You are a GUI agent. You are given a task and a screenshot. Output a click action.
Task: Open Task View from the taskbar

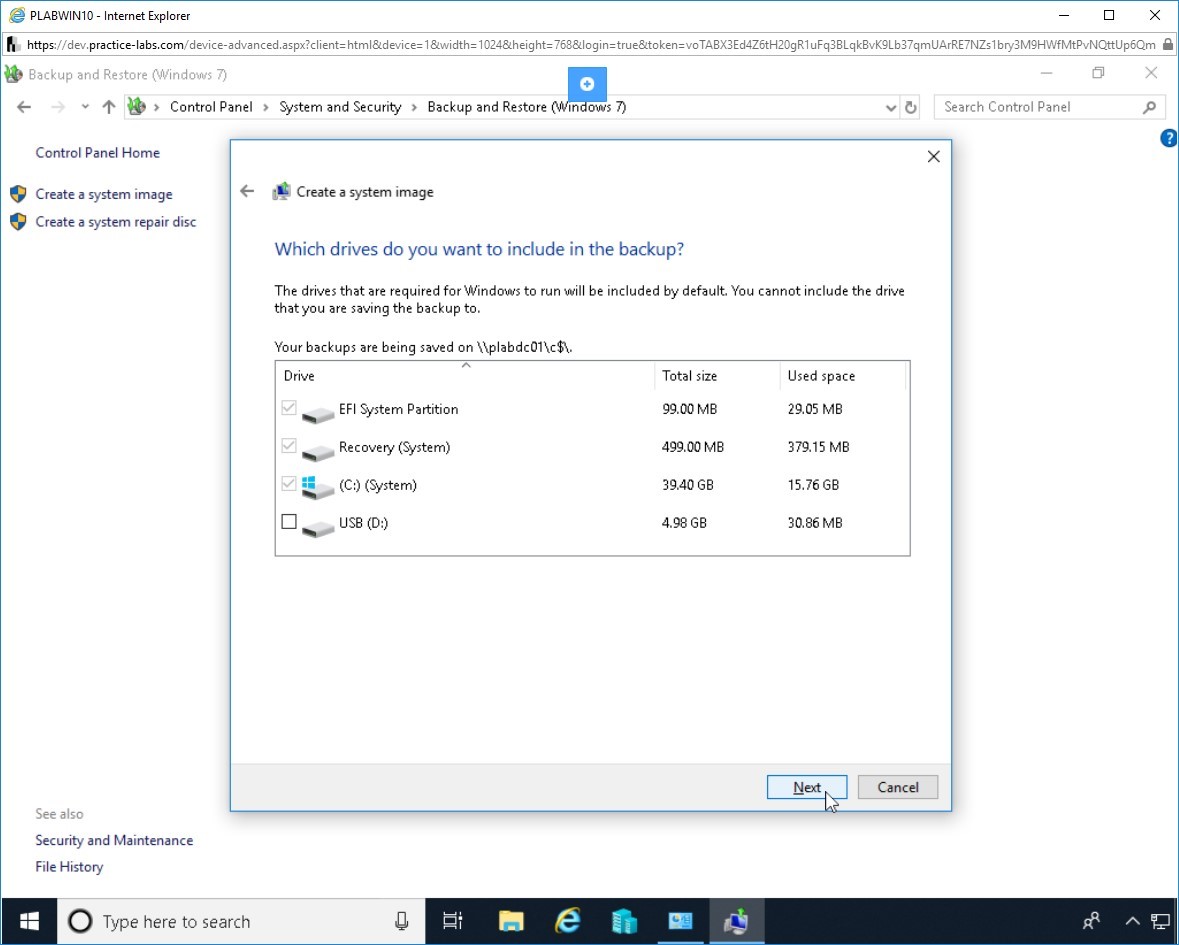tap(453, 921)
